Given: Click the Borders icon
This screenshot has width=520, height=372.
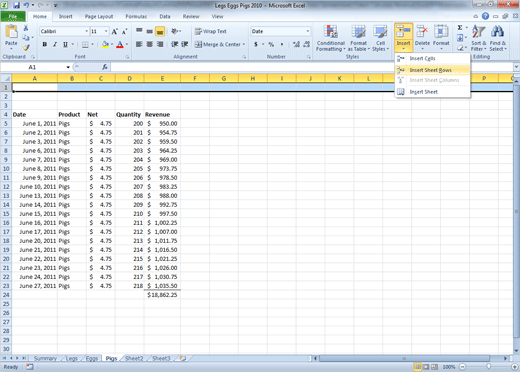Looking at the screenshot, I should pyautogui.click(x=85, y=44).
